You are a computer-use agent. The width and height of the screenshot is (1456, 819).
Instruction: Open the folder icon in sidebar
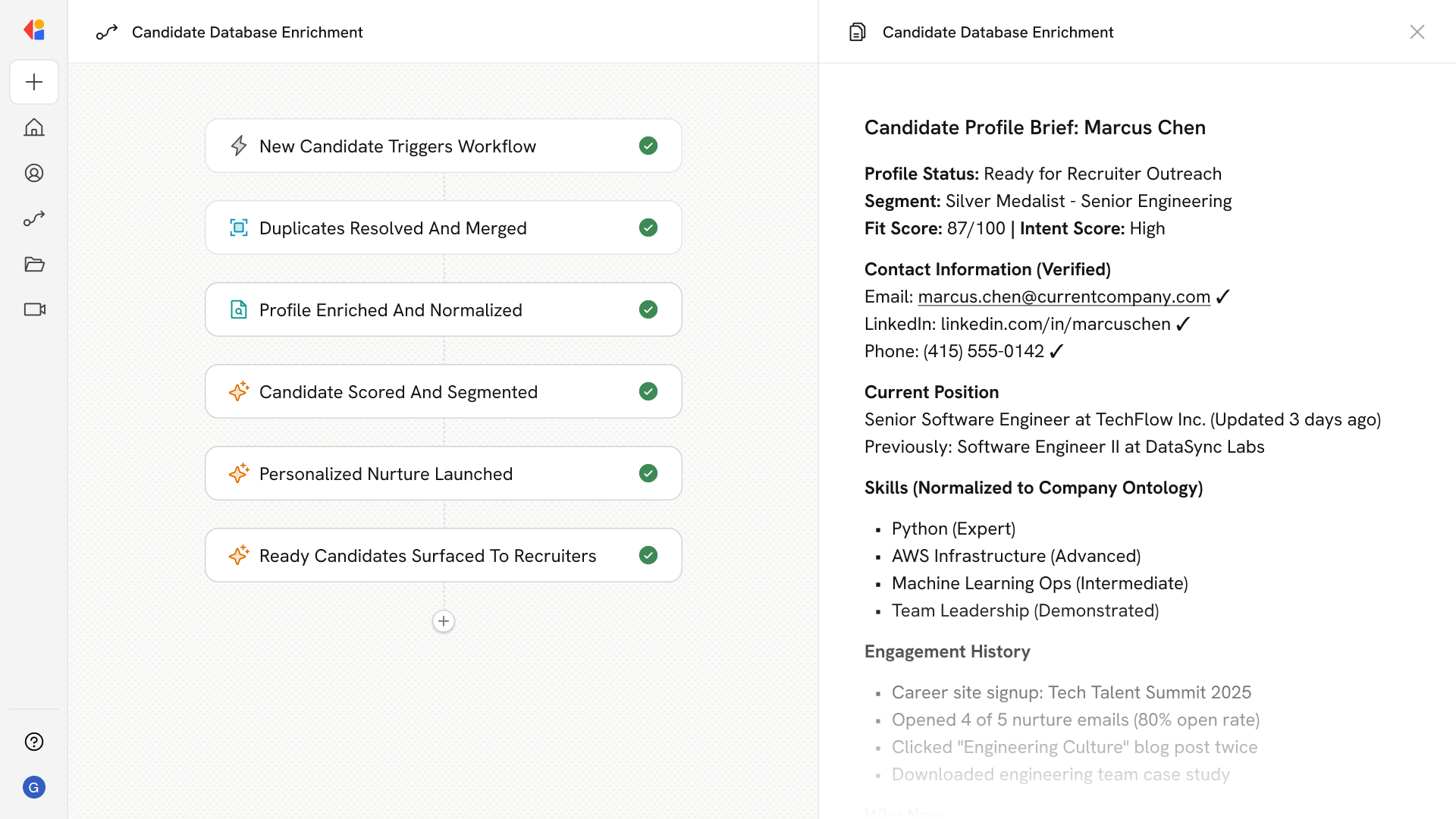[34, 264]
